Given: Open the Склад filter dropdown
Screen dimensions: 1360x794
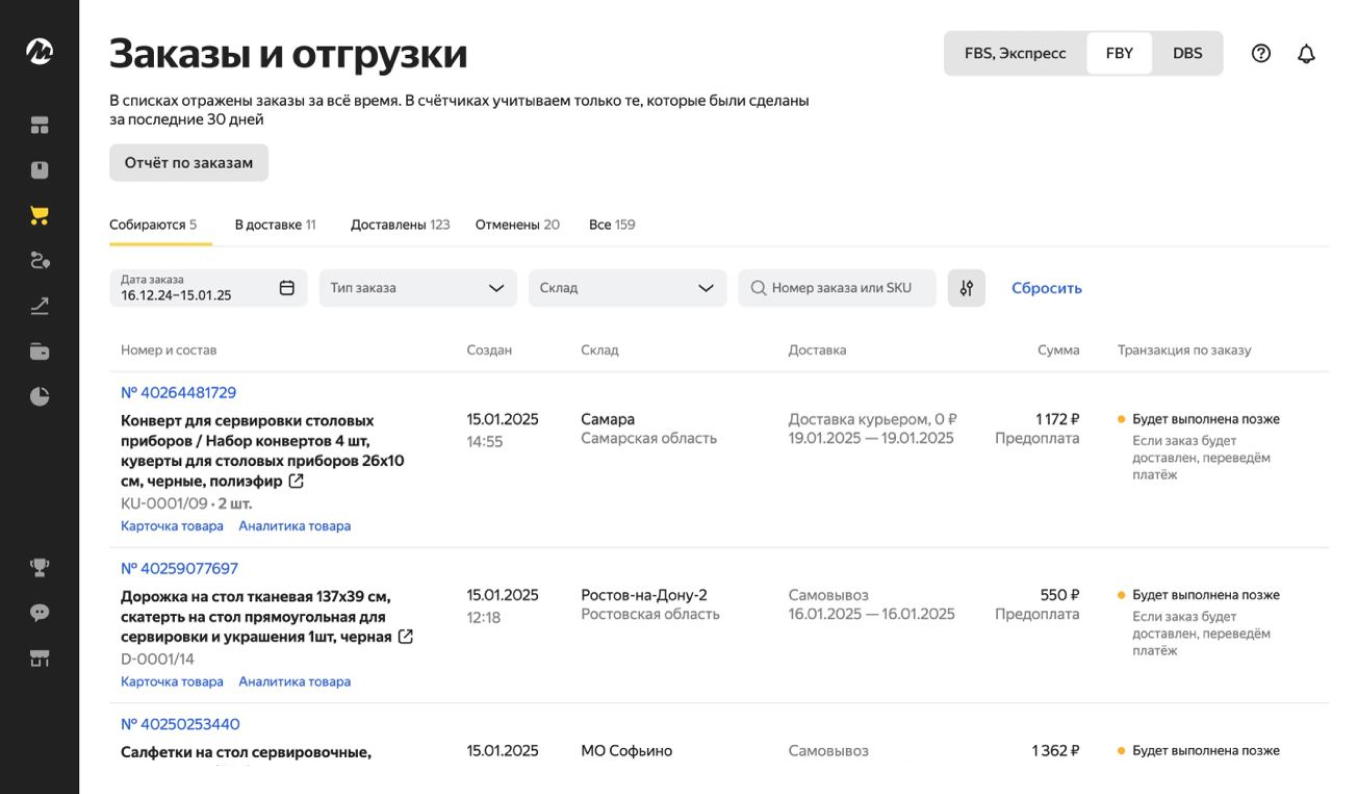Looking at the screenshot, I should click(x=627, y=287).
